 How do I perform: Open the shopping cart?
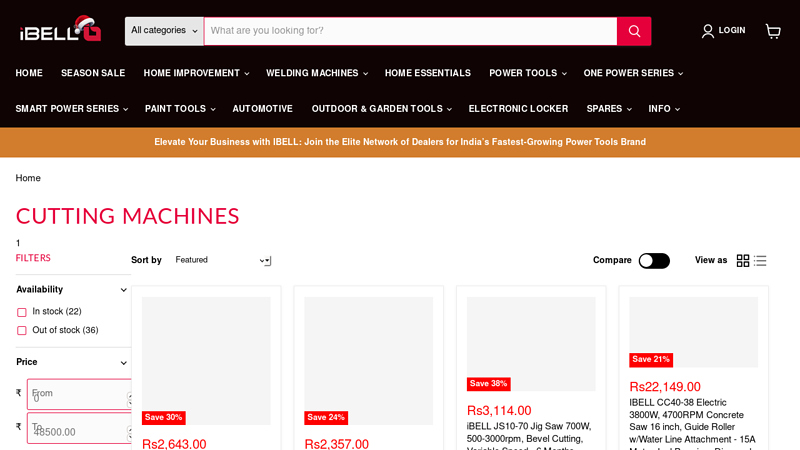point(773,31)
